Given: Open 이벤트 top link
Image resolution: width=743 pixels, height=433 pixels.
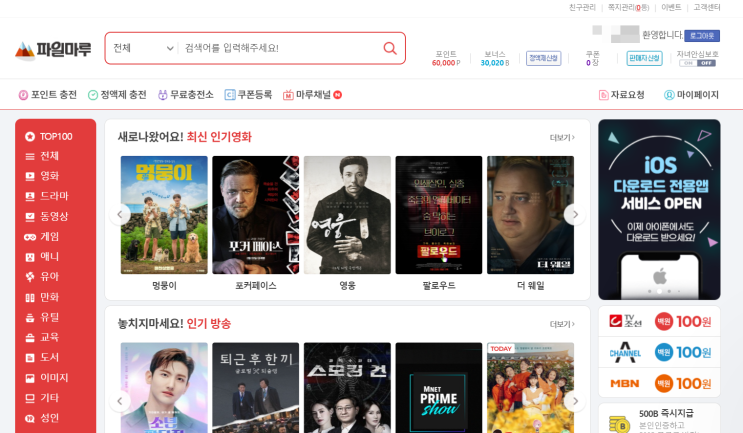Looking at the screenshot, I should [x=671, y=7].
